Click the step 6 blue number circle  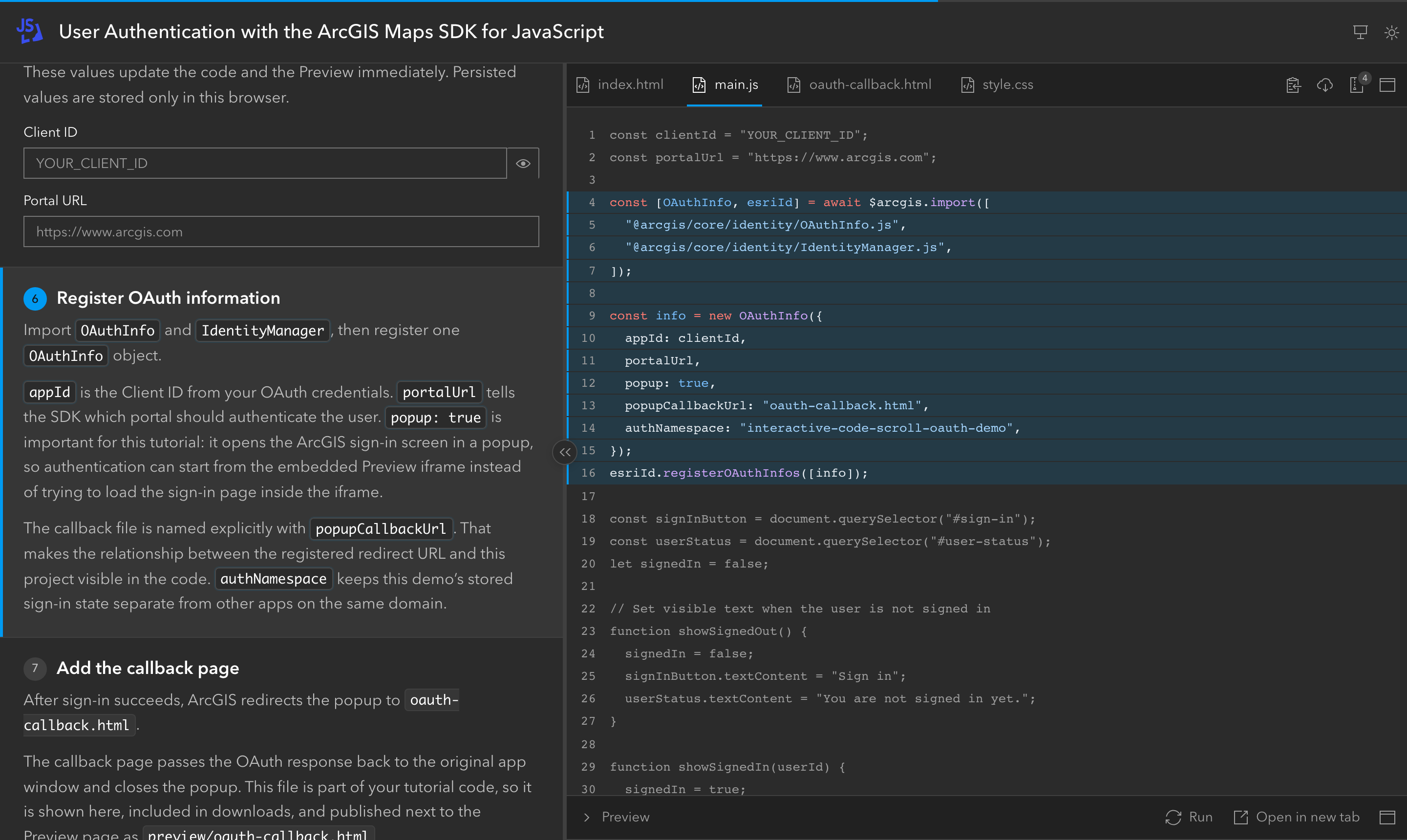click(x=35, y=298)
